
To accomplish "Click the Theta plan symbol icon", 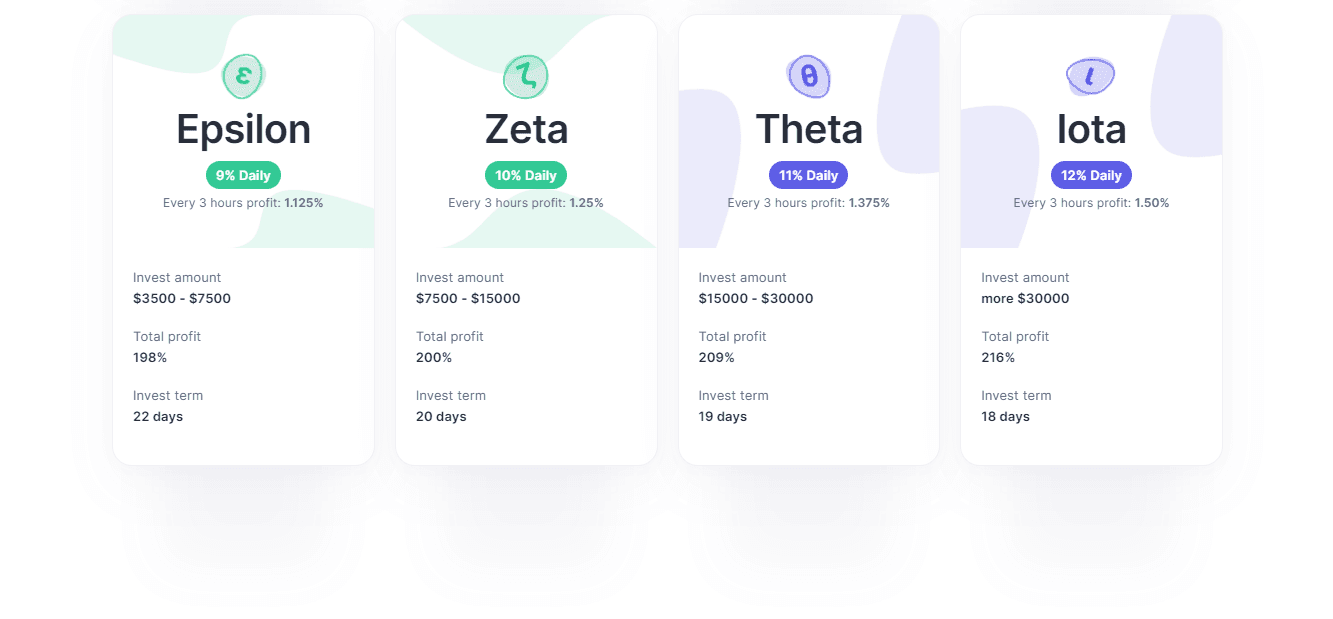I will pyautogui.click(x=808, y=76).
